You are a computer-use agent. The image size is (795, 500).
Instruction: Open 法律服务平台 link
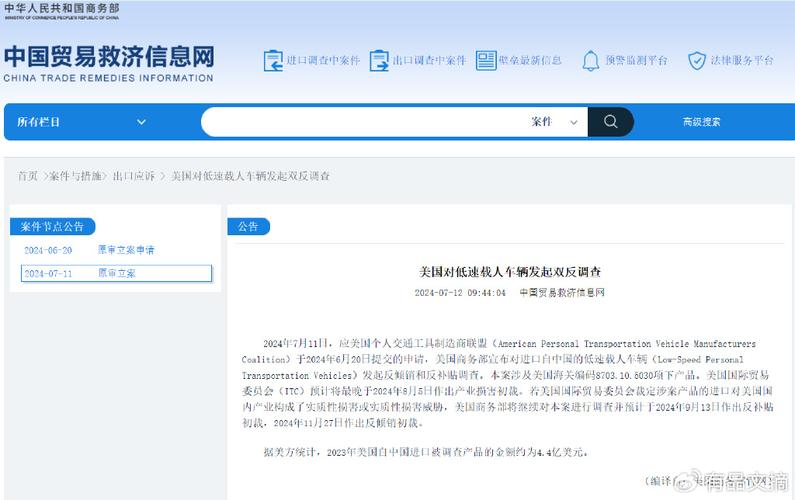click(742, 61)
